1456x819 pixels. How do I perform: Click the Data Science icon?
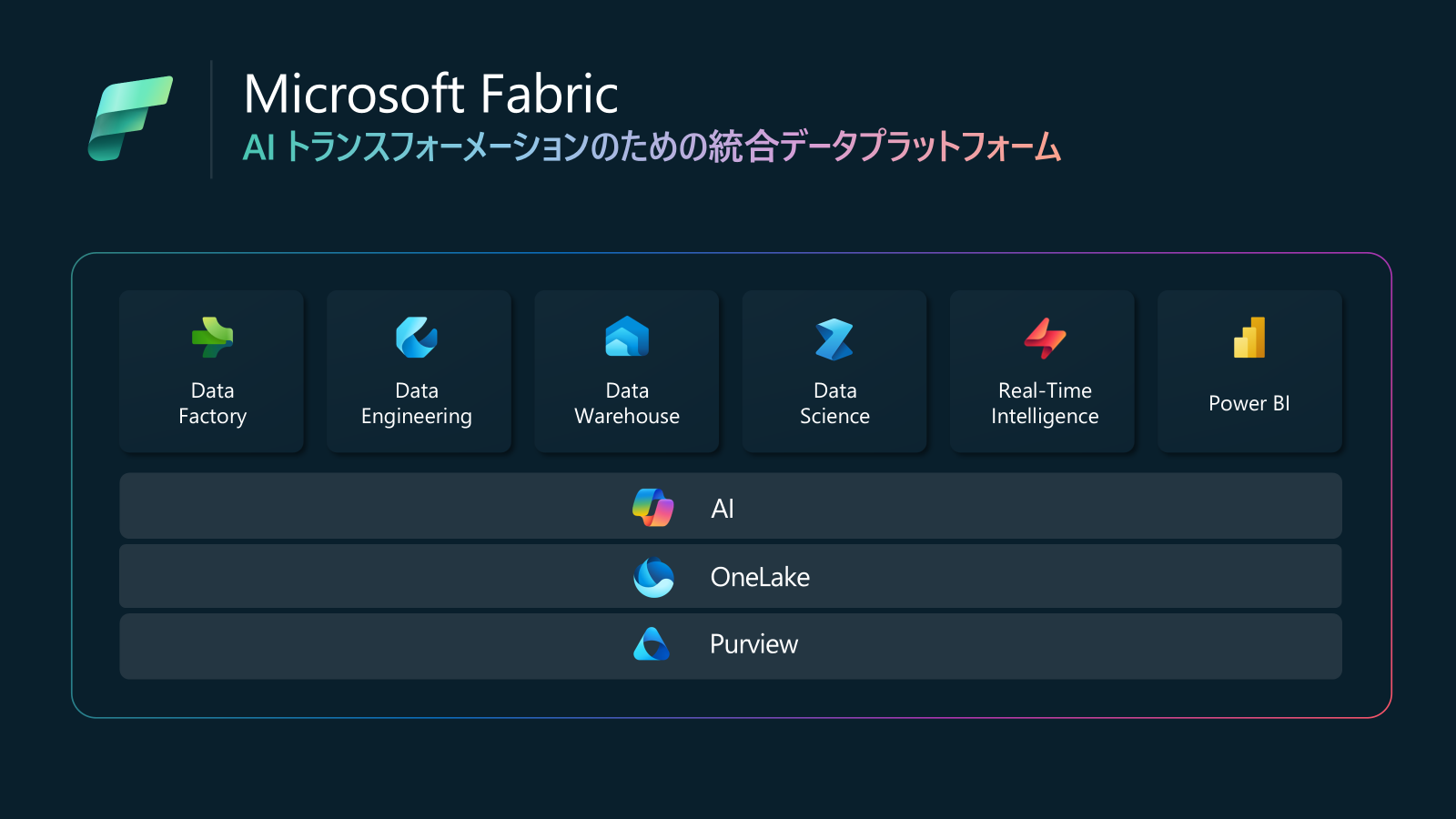[x=834, y=339]
